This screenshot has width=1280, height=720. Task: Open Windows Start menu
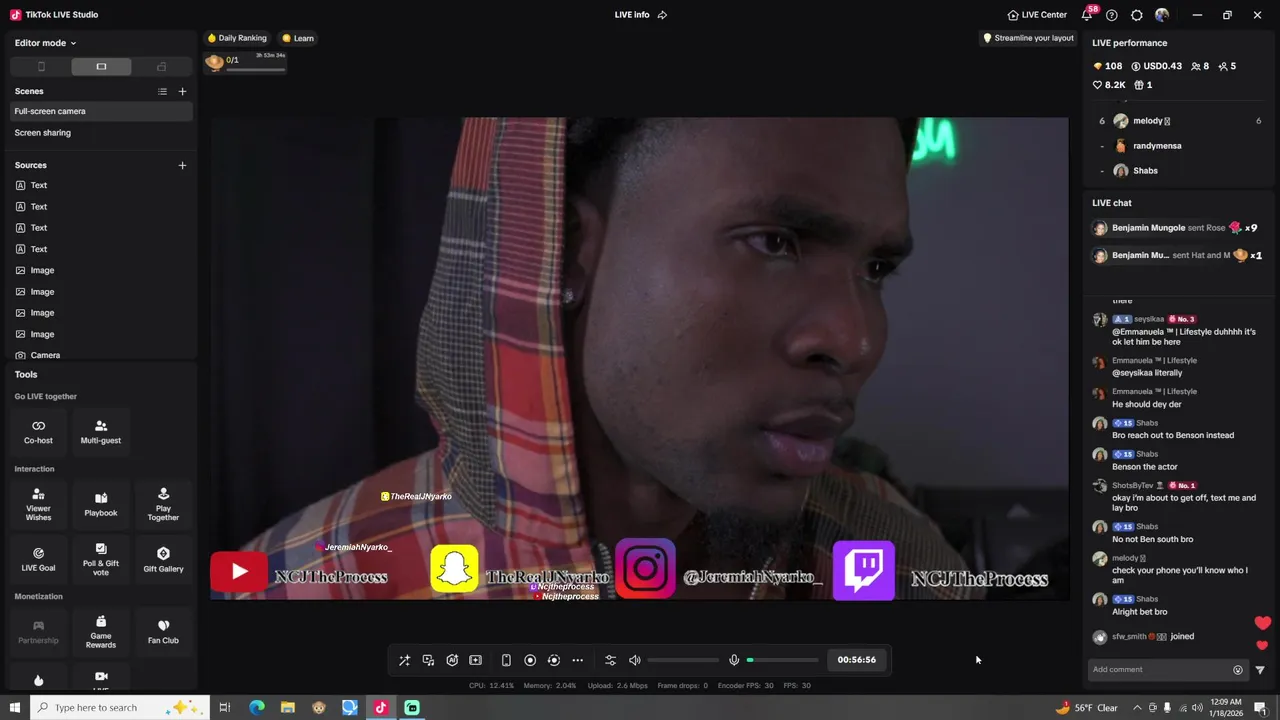pos(15,708)
